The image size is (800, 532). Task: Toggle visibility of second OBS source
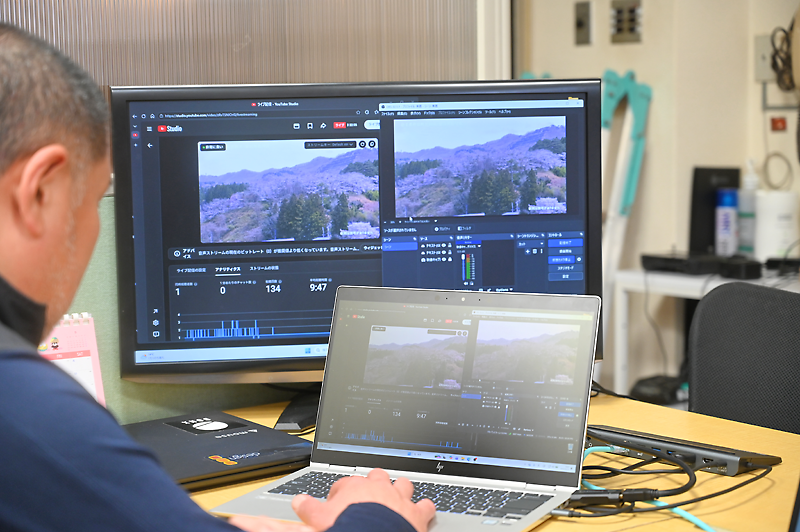[444, 253]
